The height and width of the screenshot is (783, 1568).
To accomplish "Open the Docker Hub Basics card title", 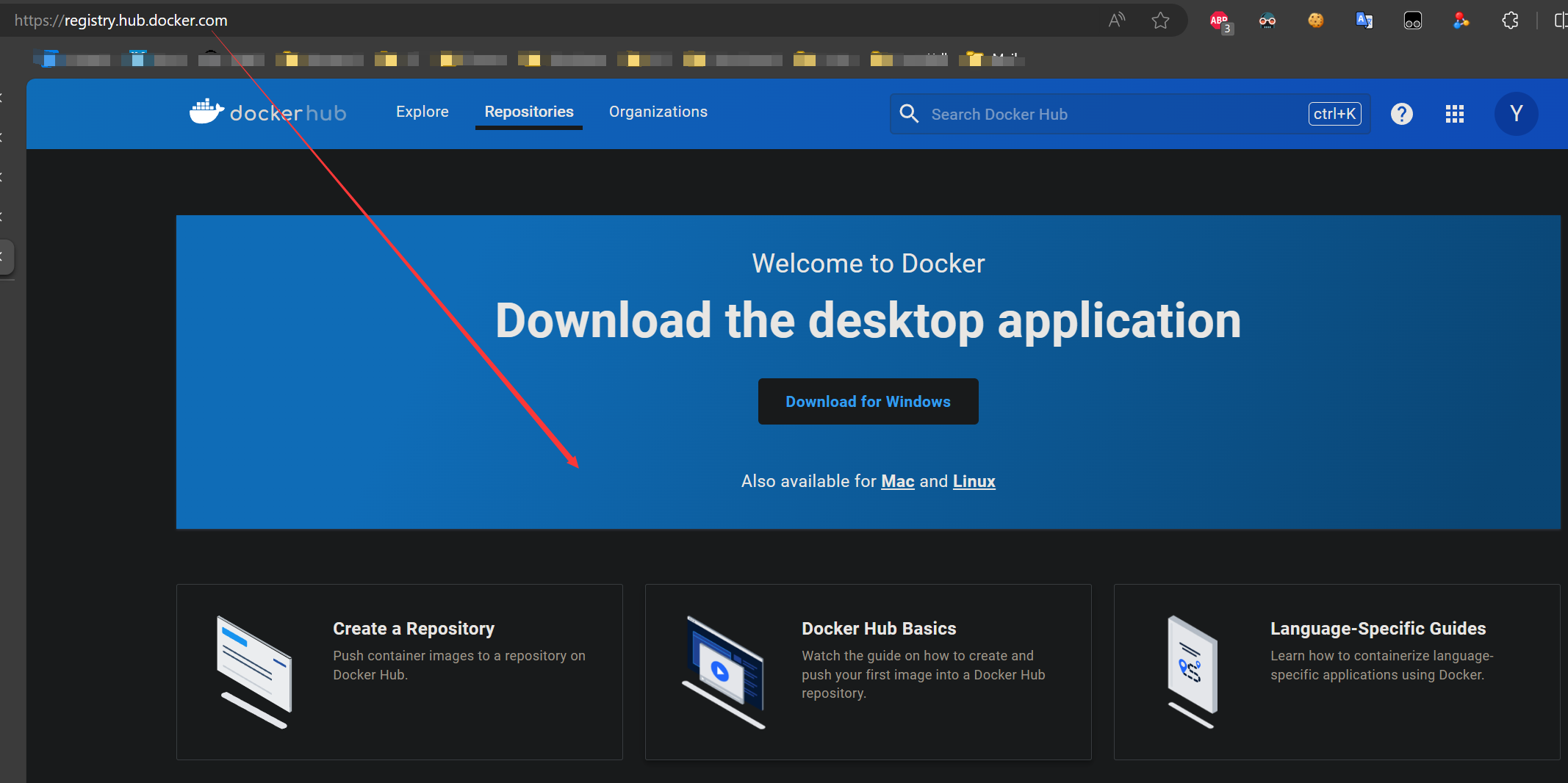I will (879, 629).
